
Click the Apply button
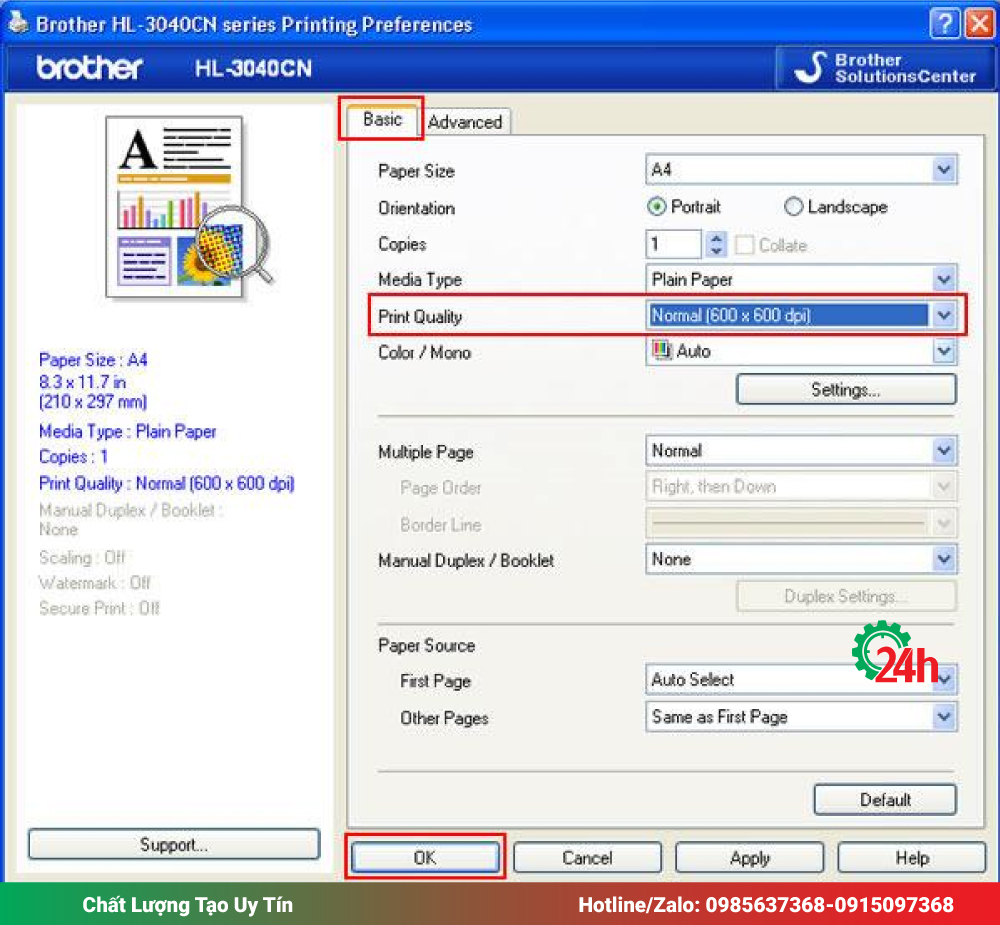pos(749,857)
